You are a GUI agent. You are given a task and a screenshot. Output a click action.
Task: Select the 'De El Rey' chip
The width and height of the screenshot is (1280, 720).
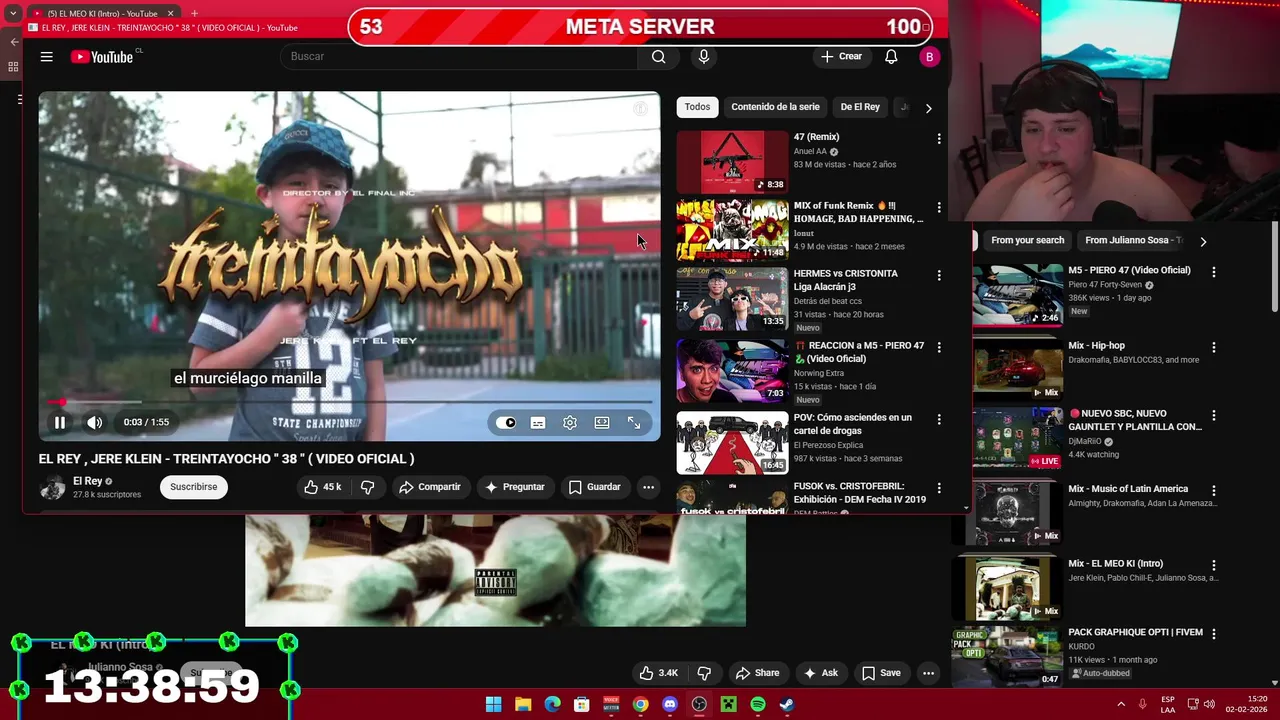click(860, 107)
